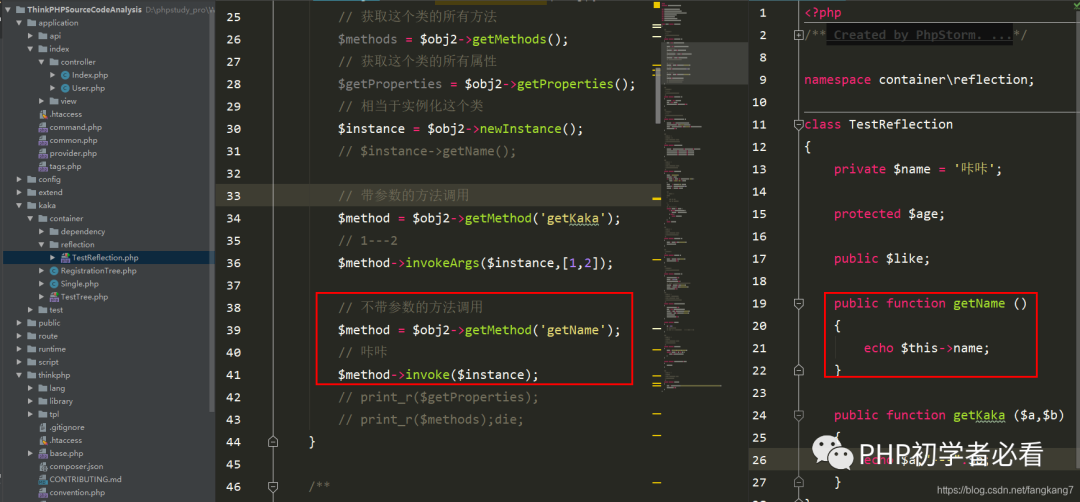Click the TestTree.php file icon
Image resolution: width=1080 pixels, height=502 pixels.
54,297
